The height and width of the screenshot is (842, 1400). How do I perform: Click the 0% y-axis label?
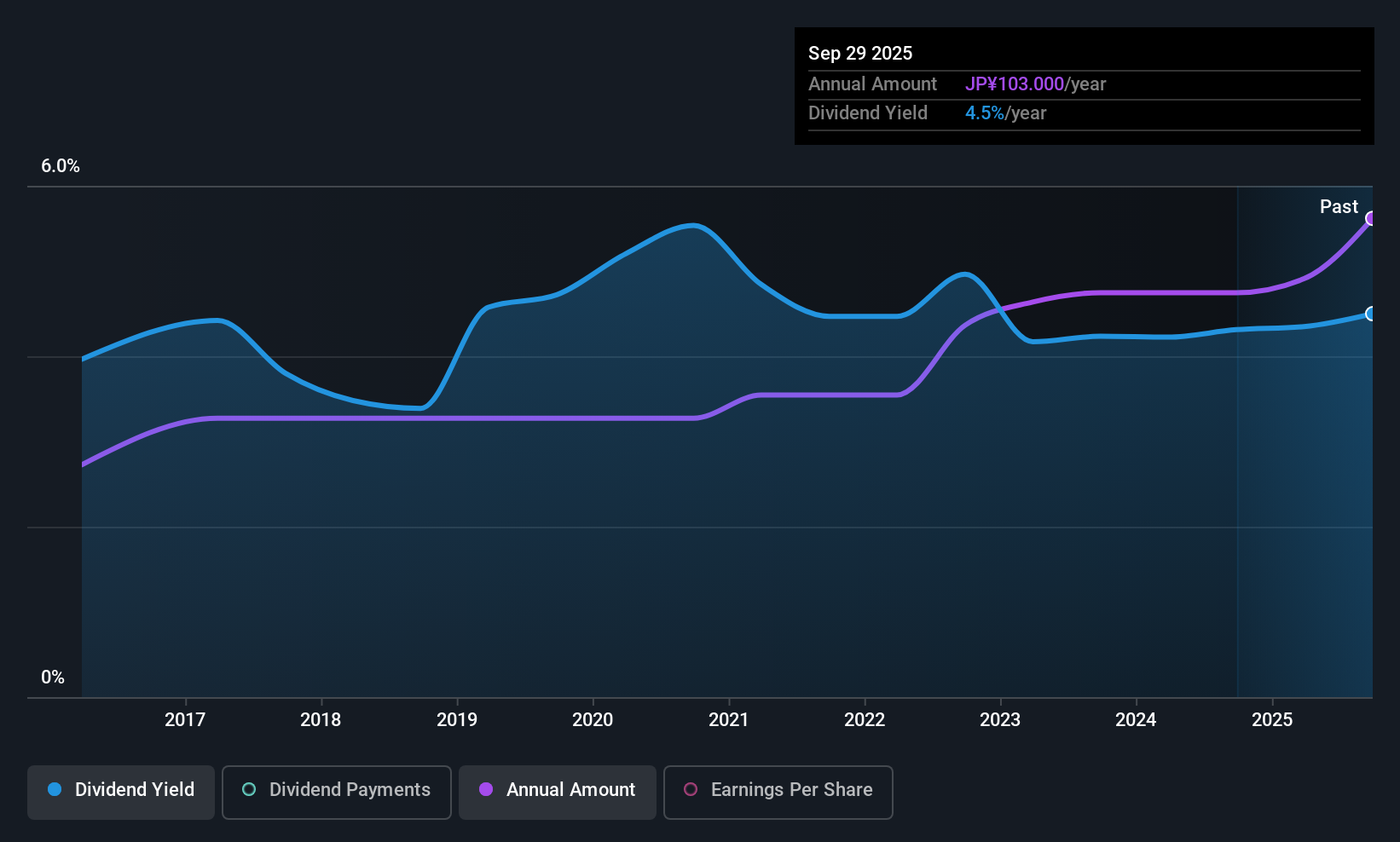click(x=53, y=678)
